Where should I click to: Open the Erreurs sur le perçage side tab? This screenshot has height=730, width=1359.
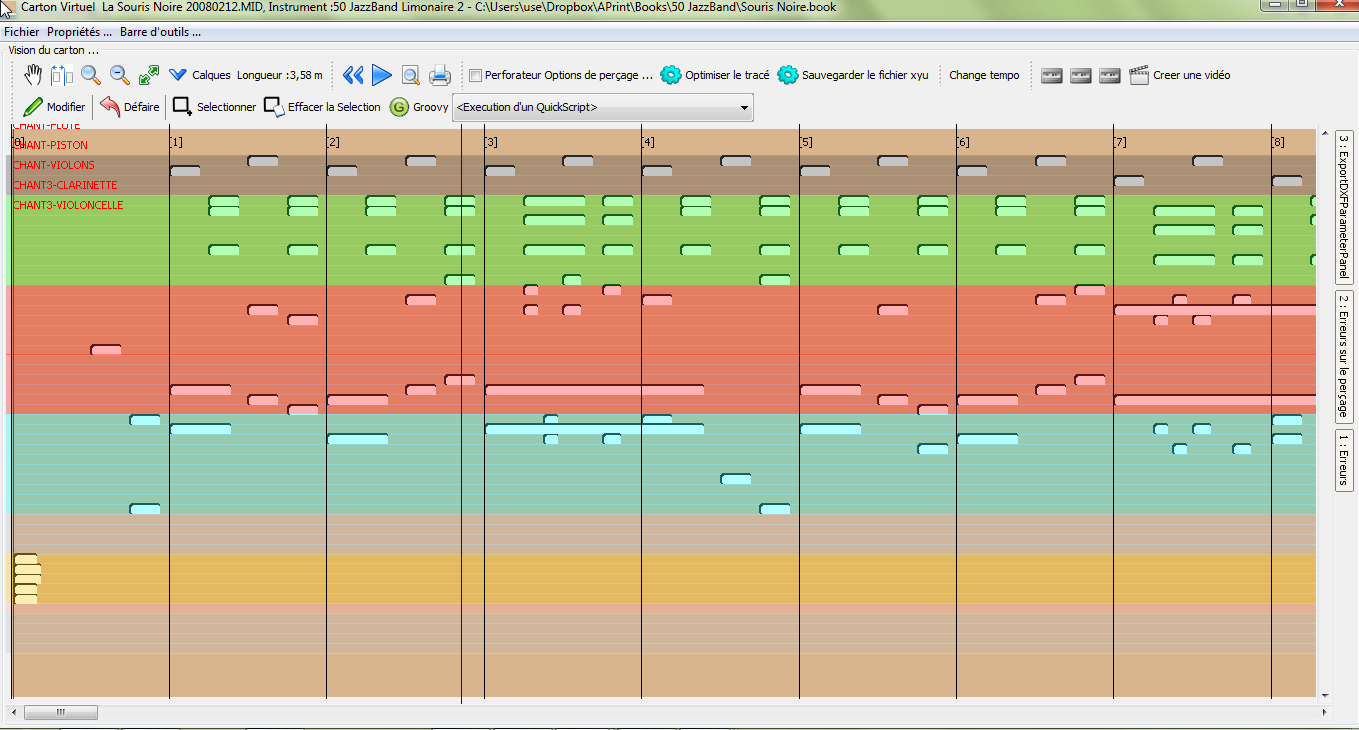tap(1344, 356)
